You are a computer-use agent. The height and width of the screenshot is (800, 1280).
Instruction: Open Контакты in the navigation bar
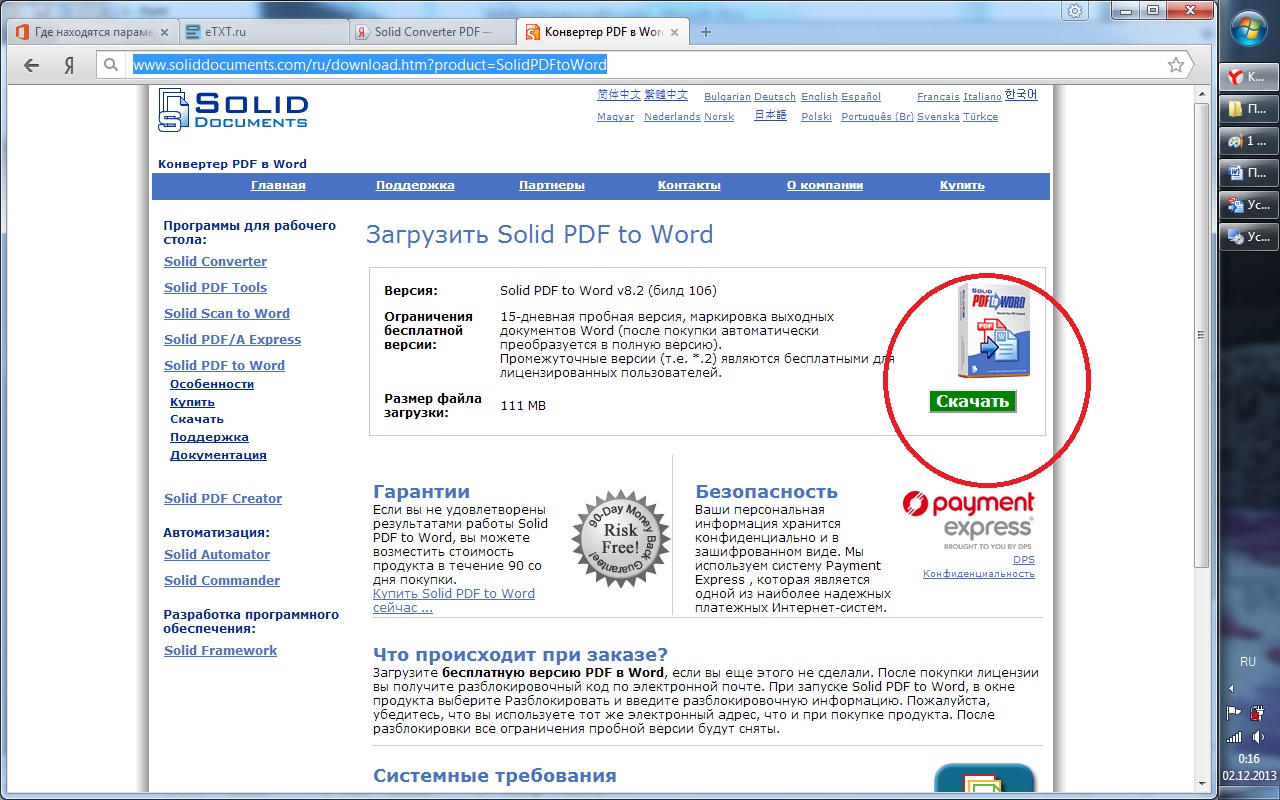pos(689,185)
